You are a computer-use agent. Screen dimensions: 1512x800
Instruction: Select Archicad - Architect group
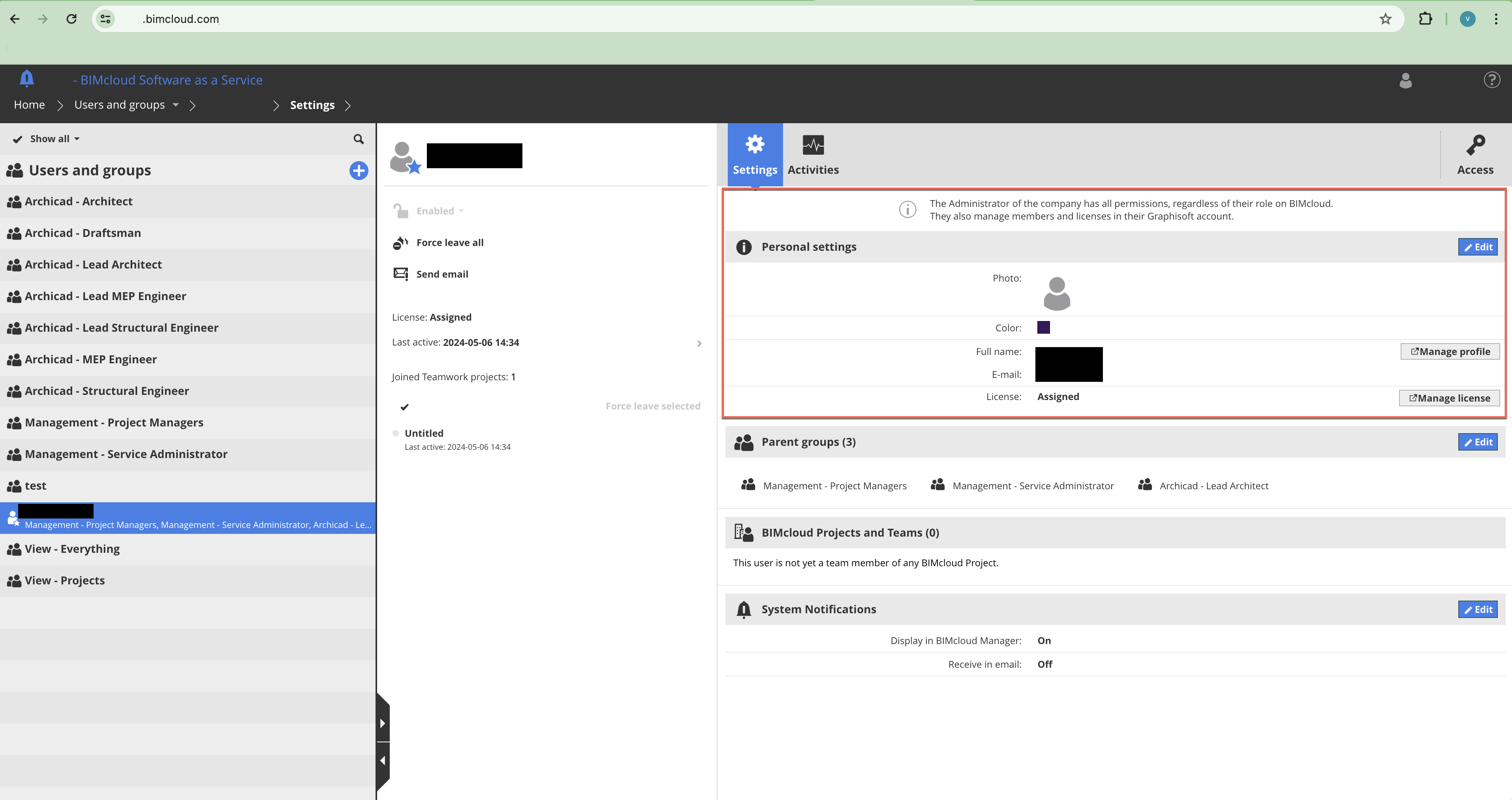[x=188, y=202]
